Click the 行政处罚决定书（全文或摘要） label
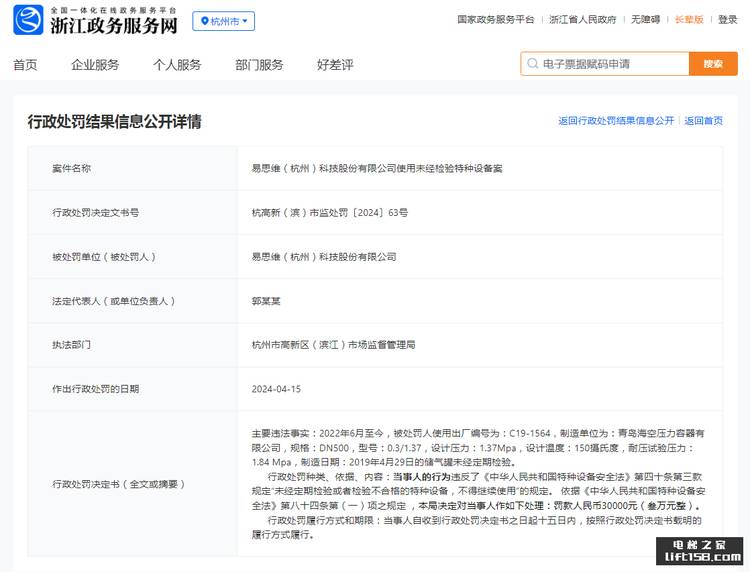Image resolution: width=750 pixels, height=572 pixels. (x=118, y=484)
